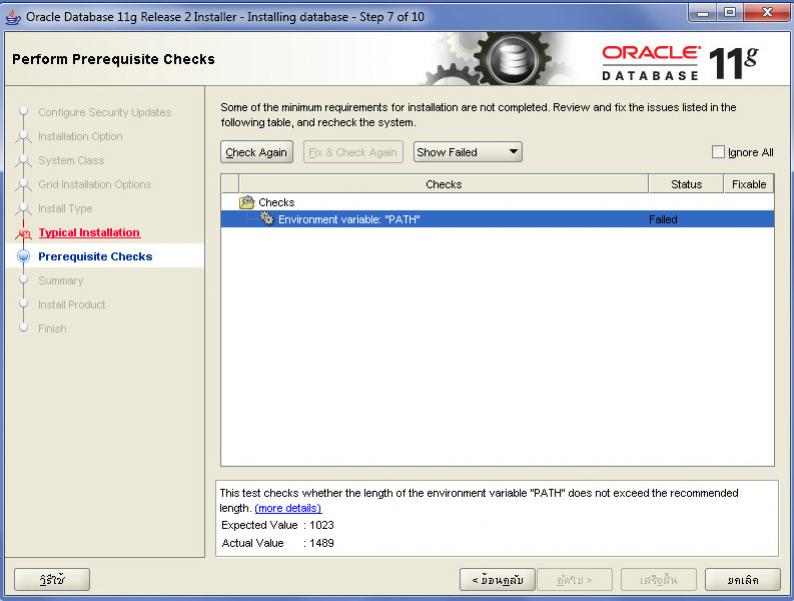Select the System Class step
The height and width of the screenshot is (601, 794).
(x=71, y=160)
